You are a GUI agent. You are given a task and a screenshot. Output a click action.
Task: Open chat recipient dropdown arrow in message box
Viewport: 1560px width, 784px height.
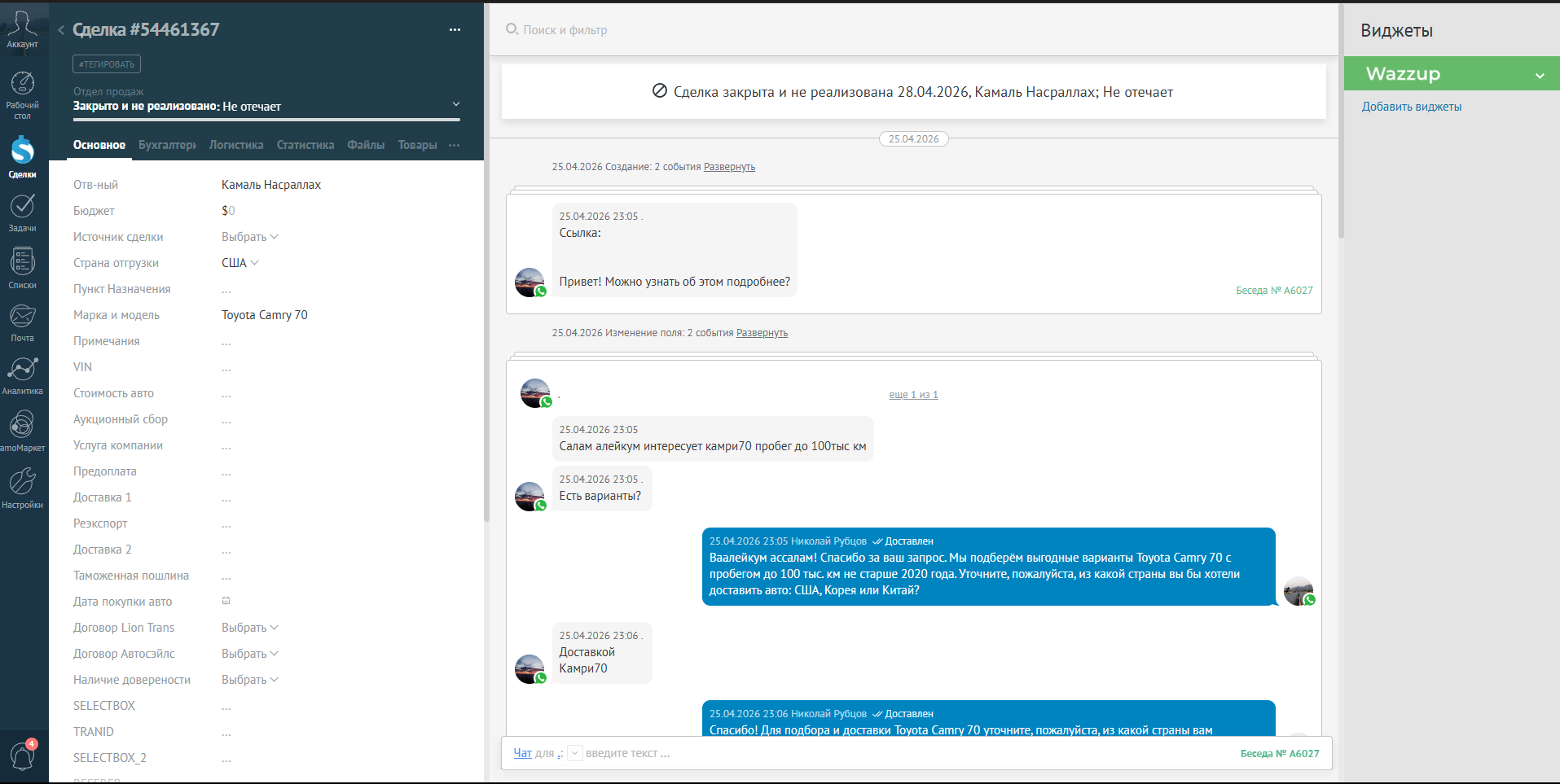tap(574, 753)
